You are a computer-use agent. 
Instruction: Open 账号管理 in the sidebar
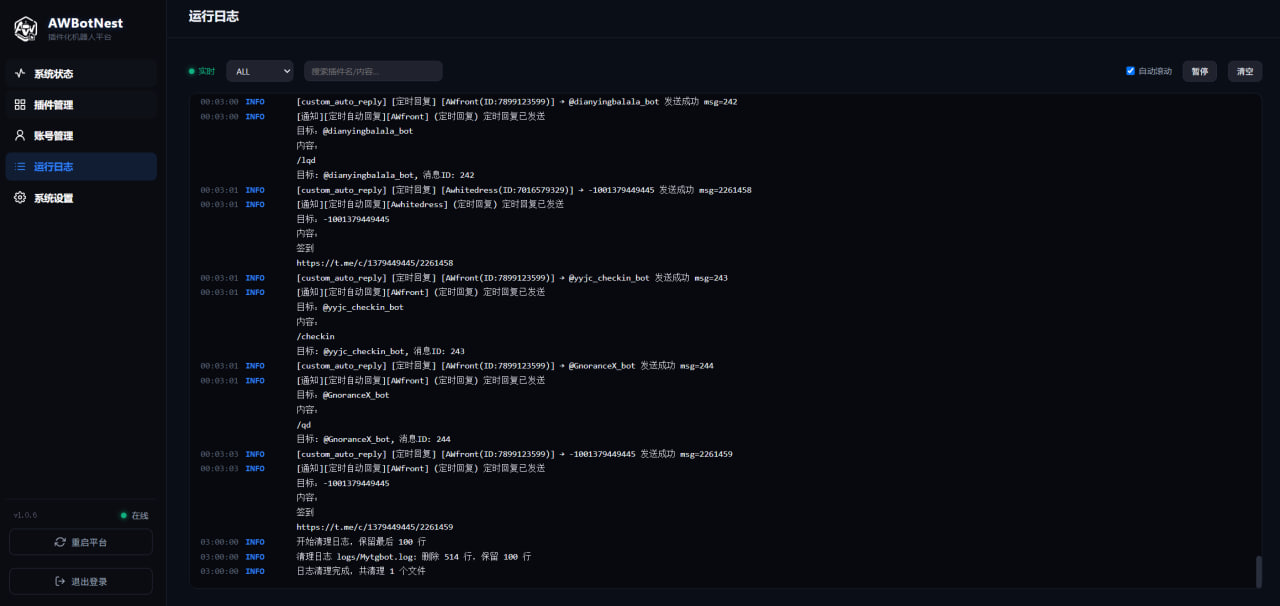tap(81, 136)
